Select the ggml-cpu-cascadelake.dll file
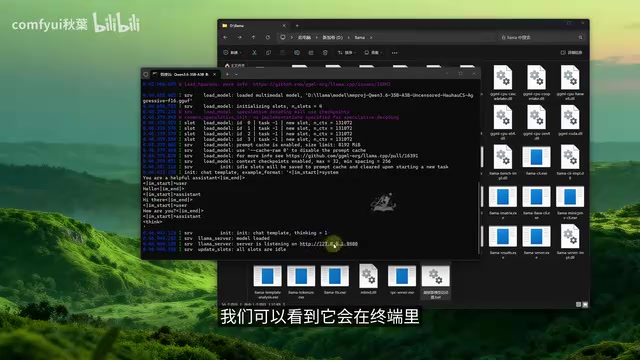The image size is (640, 360). [503, 82]
